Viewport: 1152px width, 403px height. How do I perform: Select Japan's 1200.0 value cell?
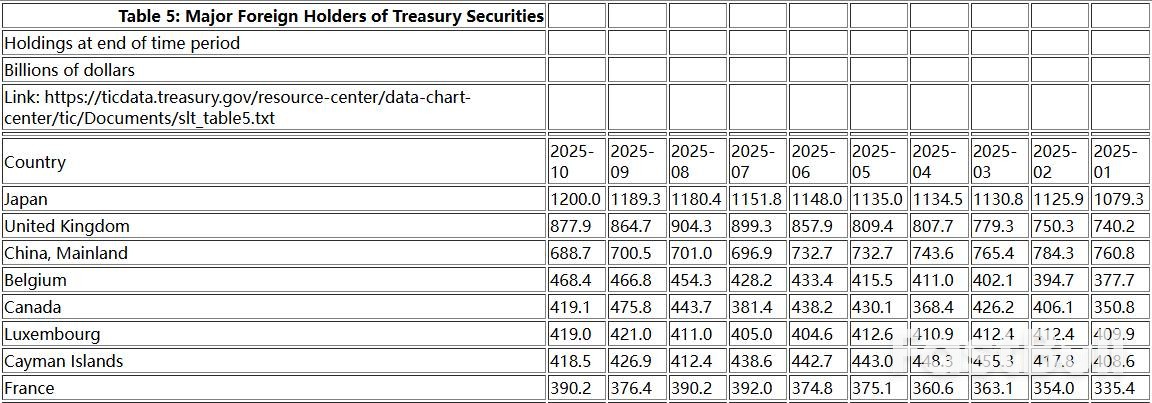[576, 199]
